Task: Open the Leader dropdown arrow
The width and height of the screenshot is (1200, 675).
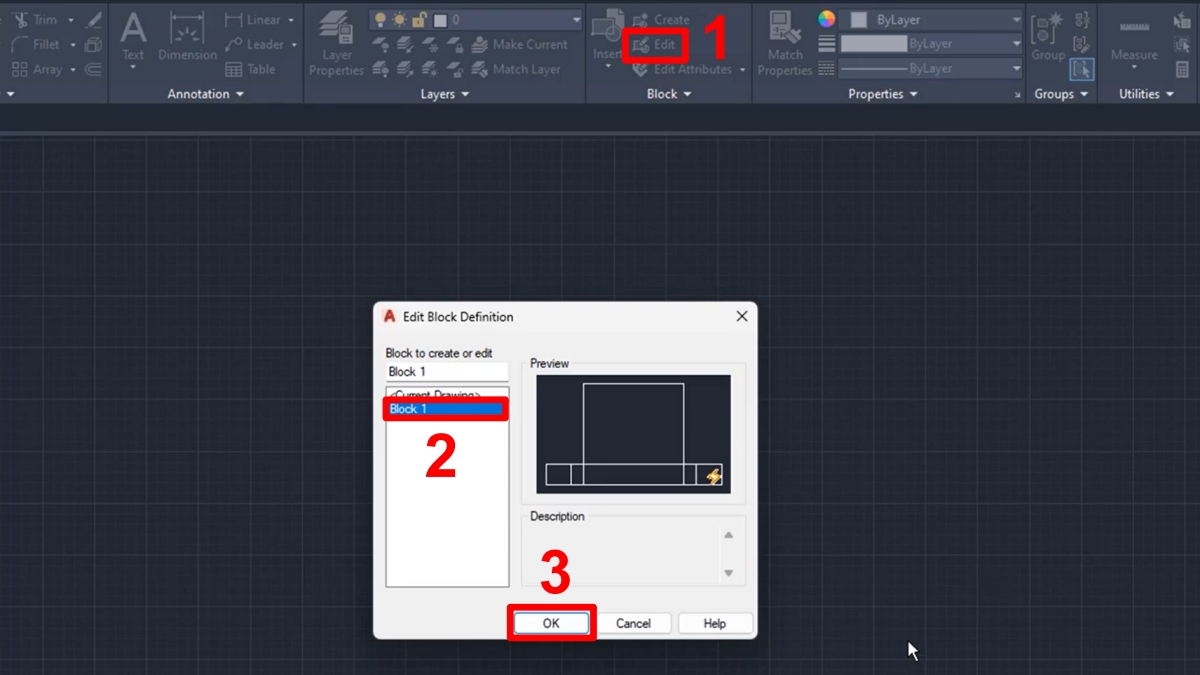Action: tap(293, 45)
